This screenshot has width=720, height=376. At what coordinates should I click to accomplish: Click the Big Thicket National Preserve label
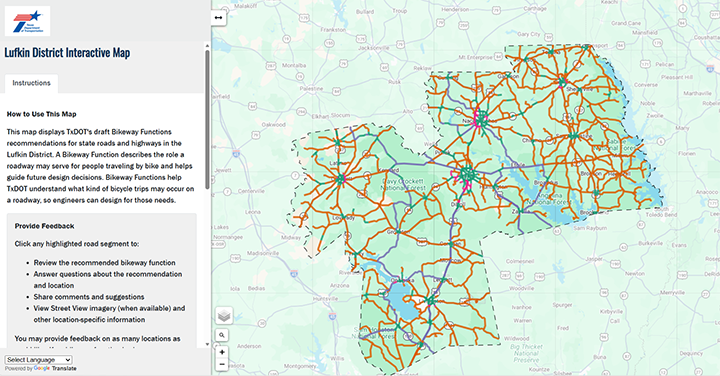526,354
